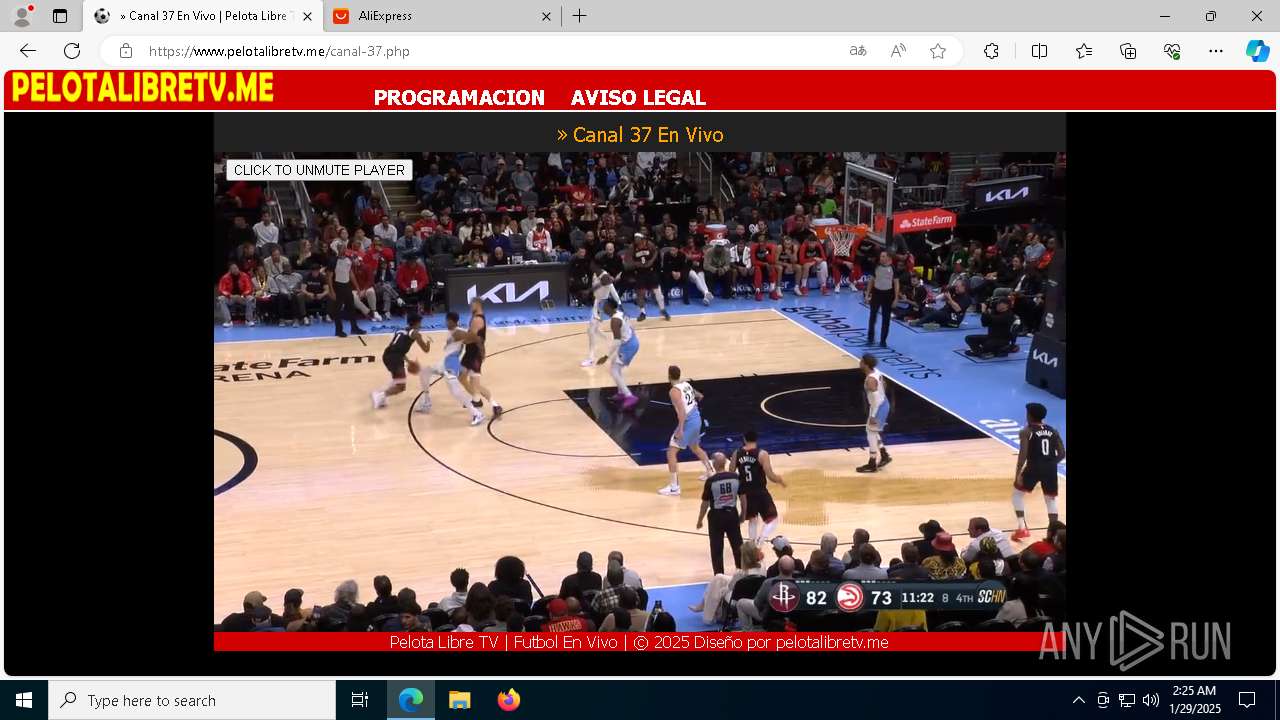
Task: Open the translate page option
Action: [858, 51]
